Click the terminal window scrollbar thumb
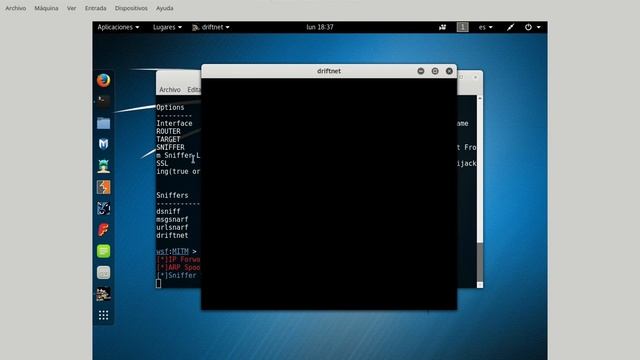The image size is (640, 360). click(x=480, y=262)
